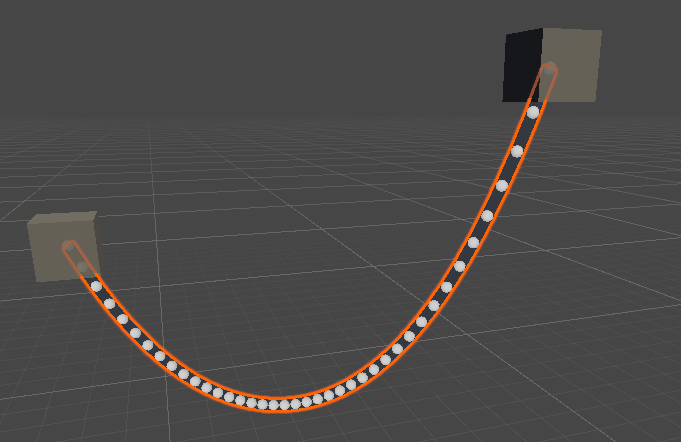Viewport: 681px width, 442px height.
Task: Click the sphere at the rope's bottom center
Action: click(273, 404)
